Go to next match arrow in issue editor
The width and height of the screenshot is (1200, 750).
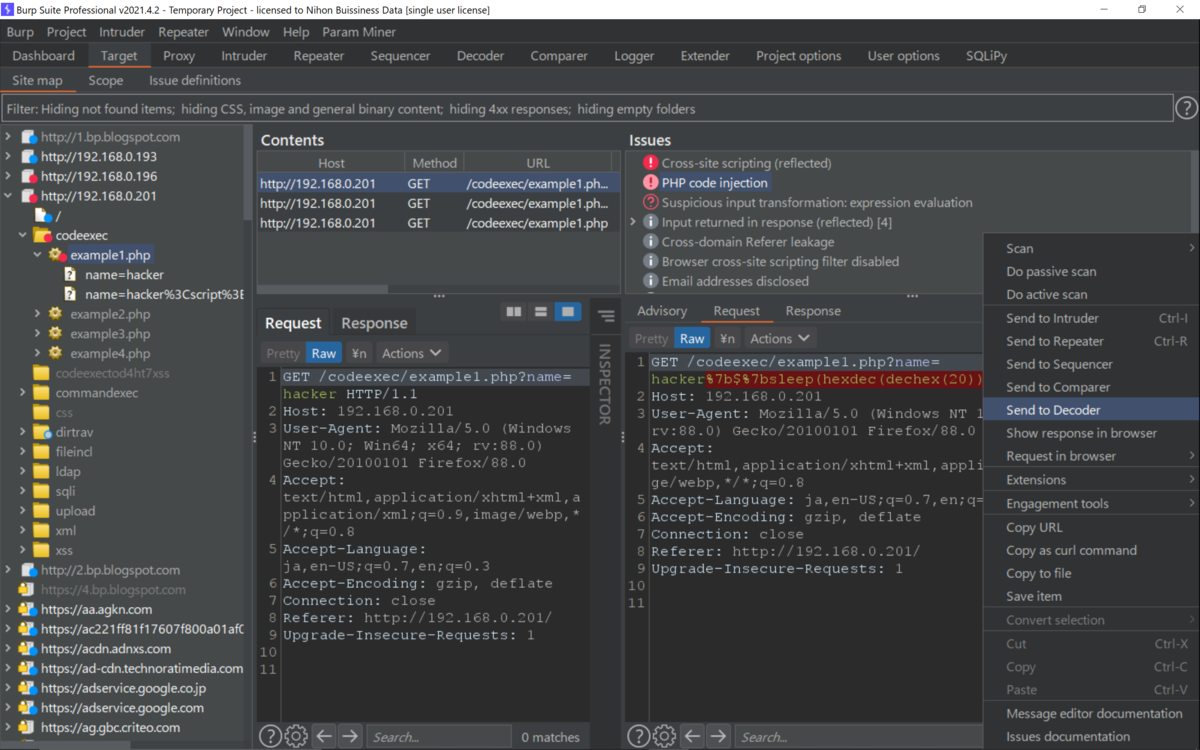pyautogui.click(x=718, y=736)
